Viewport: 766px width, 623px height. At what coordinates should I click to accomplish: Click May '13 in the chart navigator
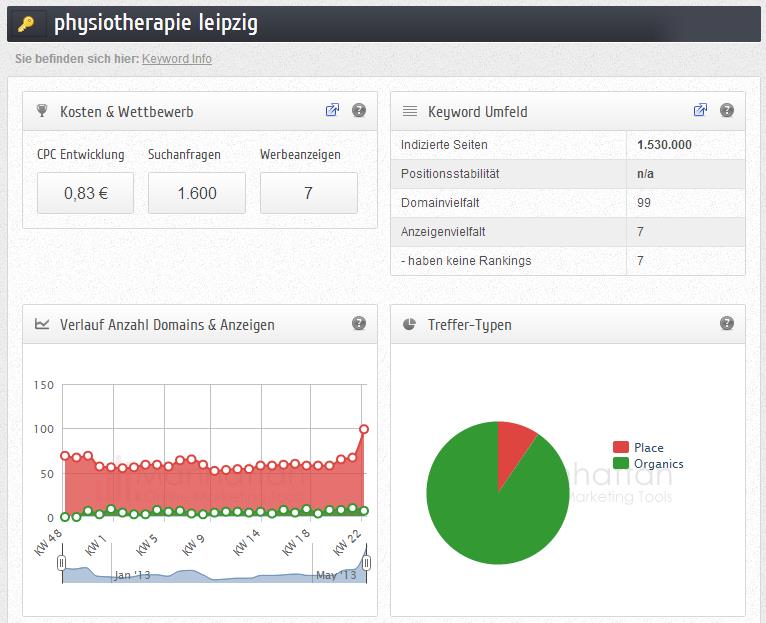click(336, 575)
